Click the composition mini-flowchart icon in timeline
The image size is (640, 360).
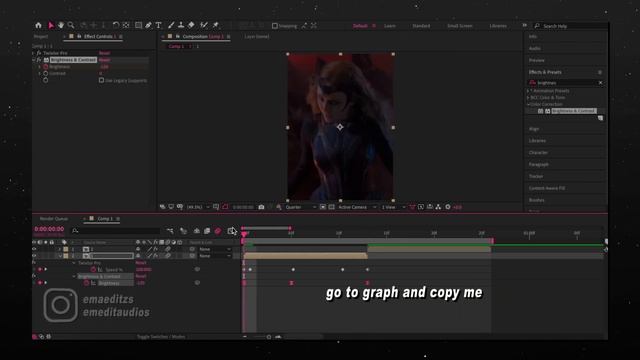[170, 231]
